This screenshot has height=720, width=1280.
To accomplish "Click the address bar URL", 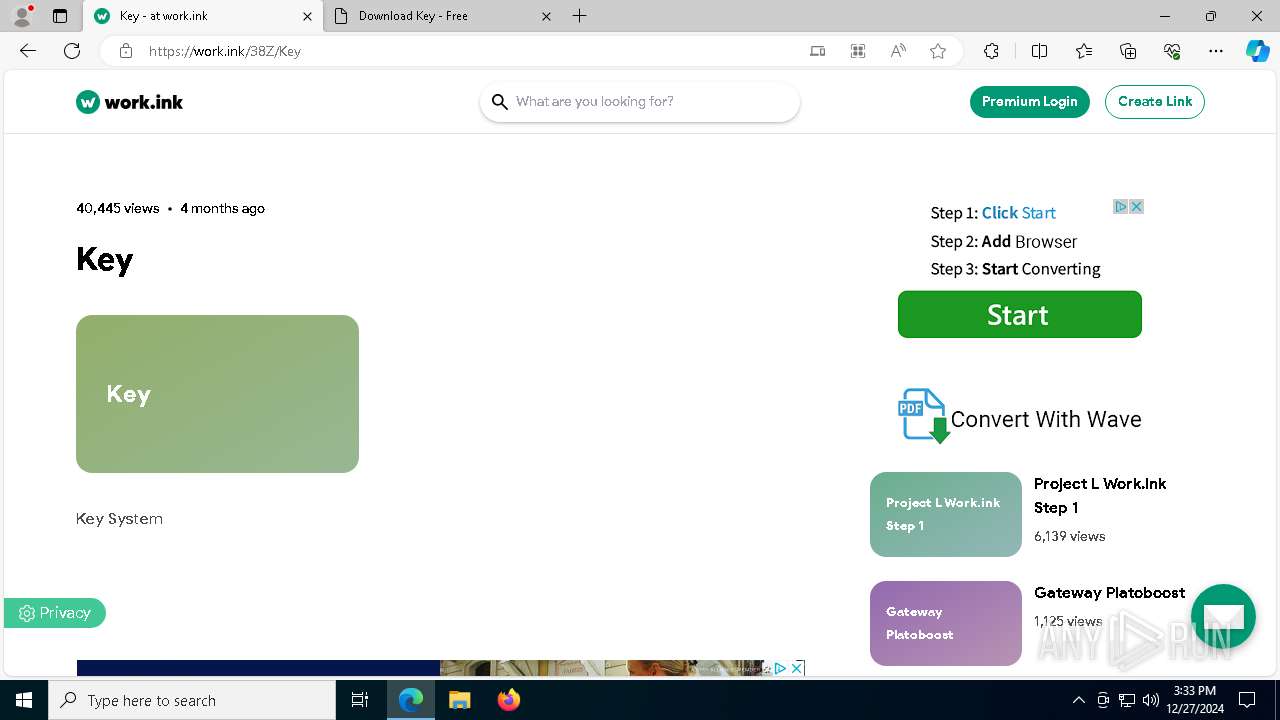I will pyautogui.click(x=225, y=51).
